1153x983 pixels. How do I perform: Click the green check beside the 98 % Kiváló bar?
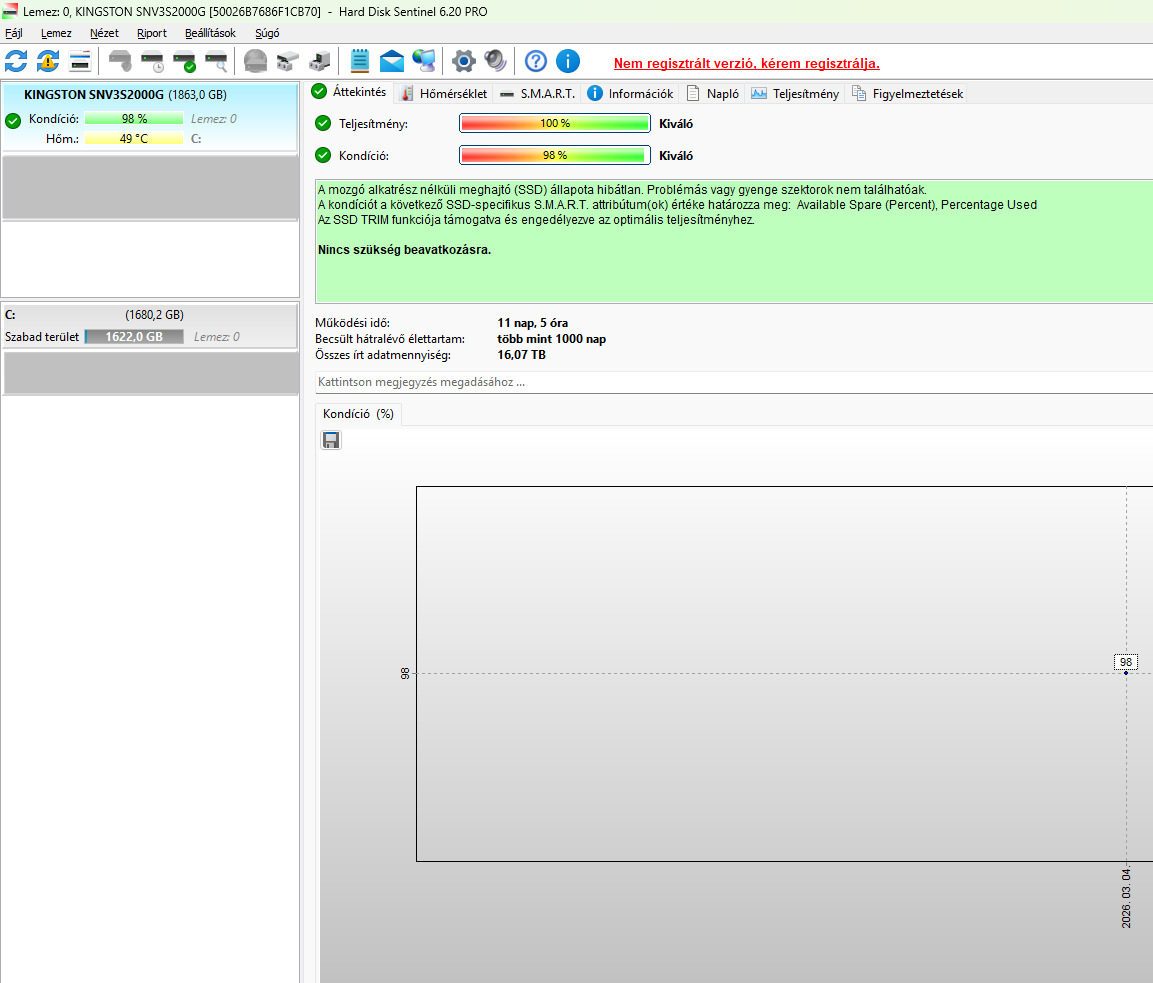click(323, 155)
